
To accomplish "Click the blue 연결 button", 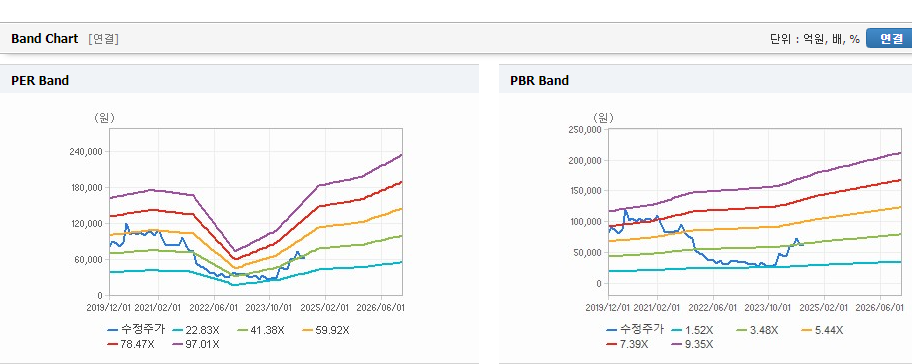I will pyautogui.click(x=889, y=38).
